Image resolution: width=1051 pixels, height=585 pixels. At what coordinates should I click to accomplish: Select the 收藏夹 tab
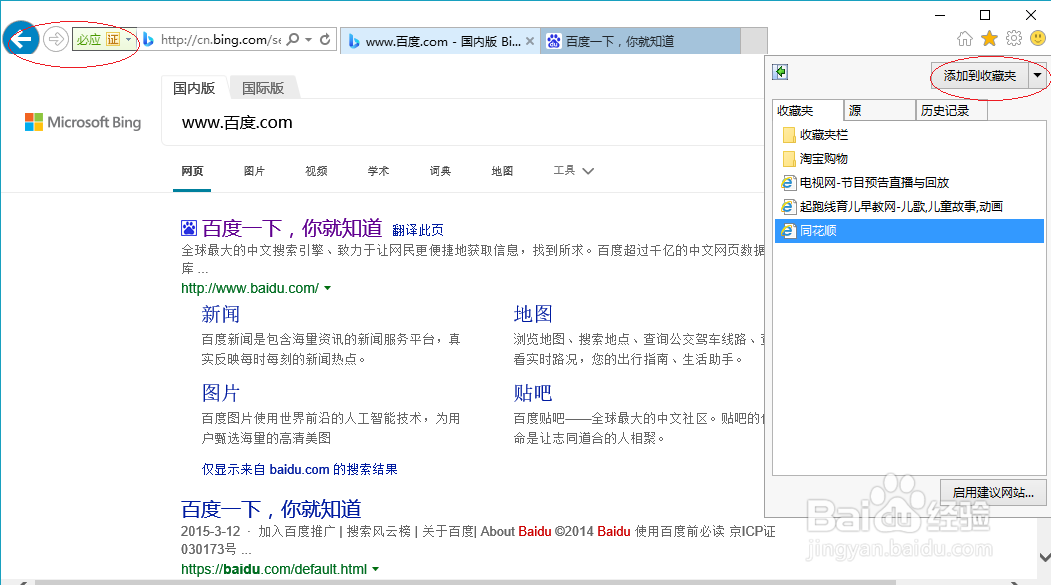pyautogui.click(x=808, y=111)
